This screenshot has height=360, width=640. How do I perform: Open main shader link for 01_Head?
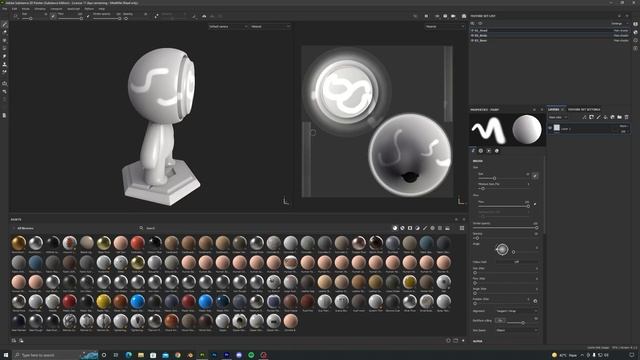tap(621, 31)
